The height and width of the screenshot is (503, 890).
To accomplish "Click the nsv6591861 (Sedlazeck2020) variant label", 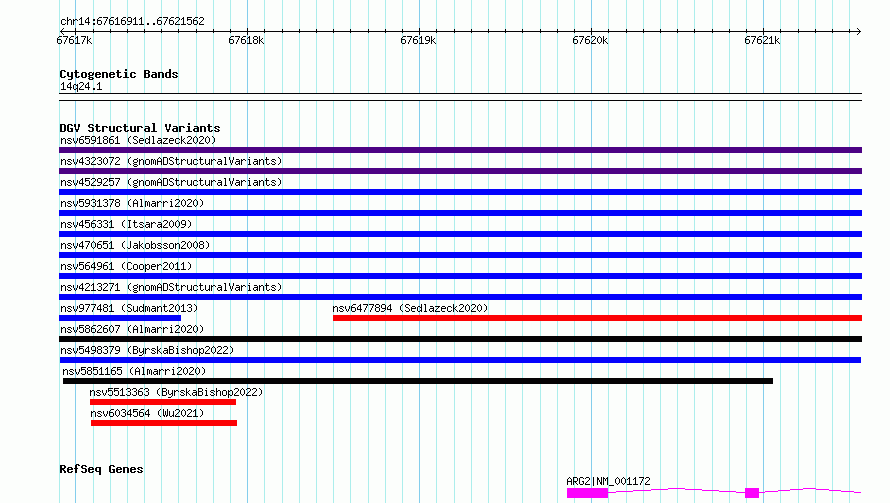I will coord(138,140).
